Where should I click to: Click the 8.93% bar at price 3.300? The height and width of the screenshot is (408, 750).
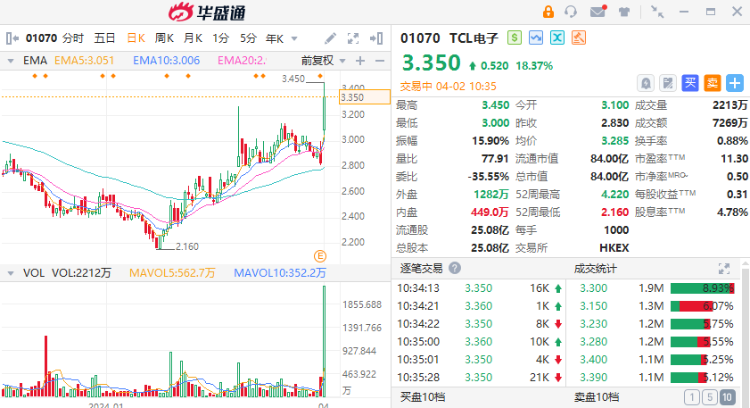pyautogui.click(x=702, y=288)
